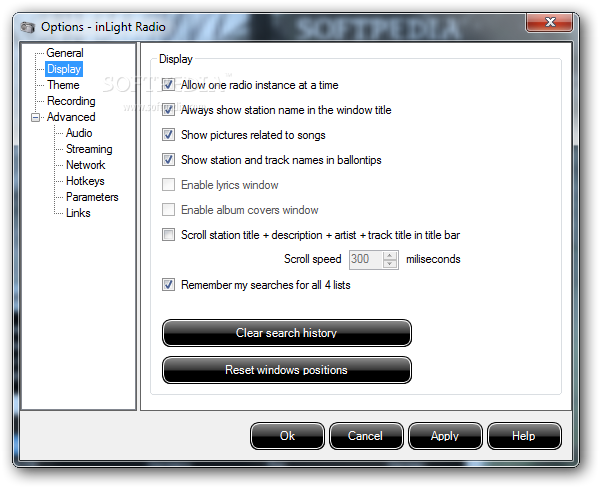The height and width of the screenshot is (488, 600).
Task: Select the Advanced tree node
Action: 71,117
